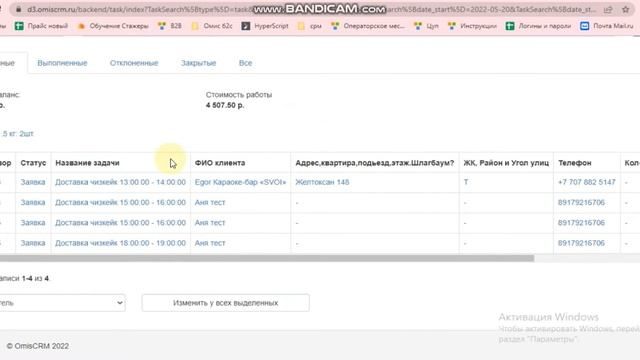The image size is (640, 360).
Task: Open the Прайс новый bookmark
Action: (x=41, y=26)
